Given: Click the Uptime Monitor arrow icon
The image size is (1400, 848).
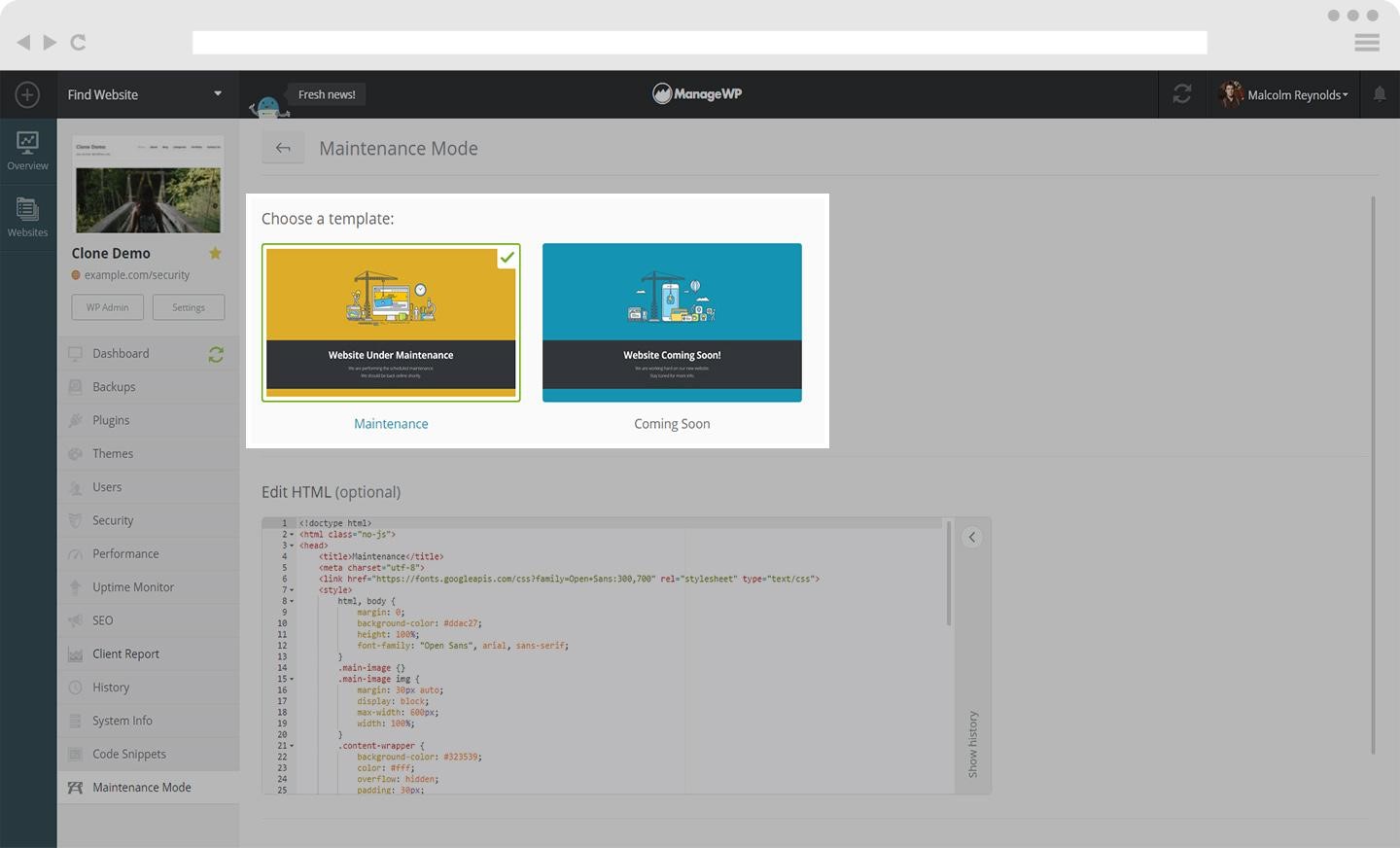Looking at the screenshot, I should pyautogui.click(x=75, y=587).
